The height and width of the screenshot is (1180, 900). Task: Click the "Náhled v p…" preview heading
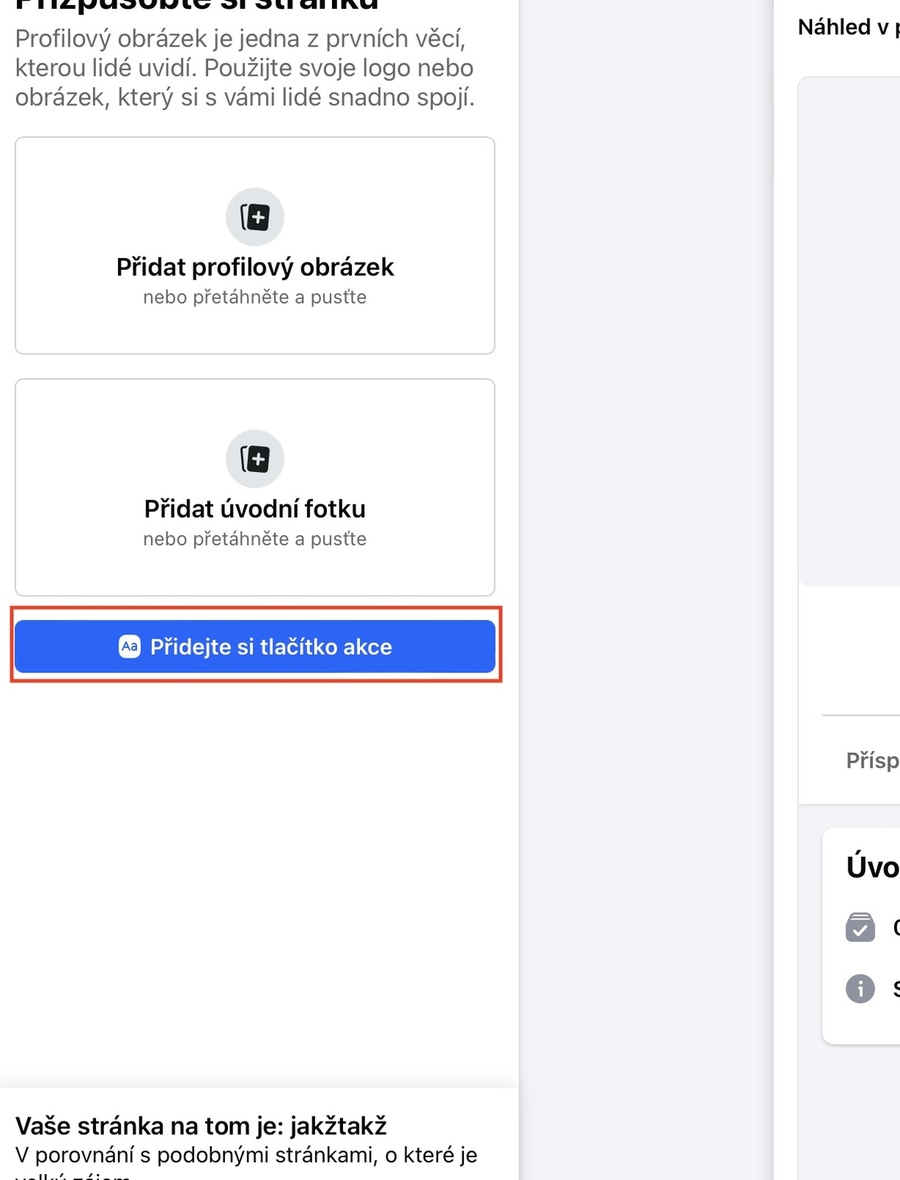tap(848, 28)
